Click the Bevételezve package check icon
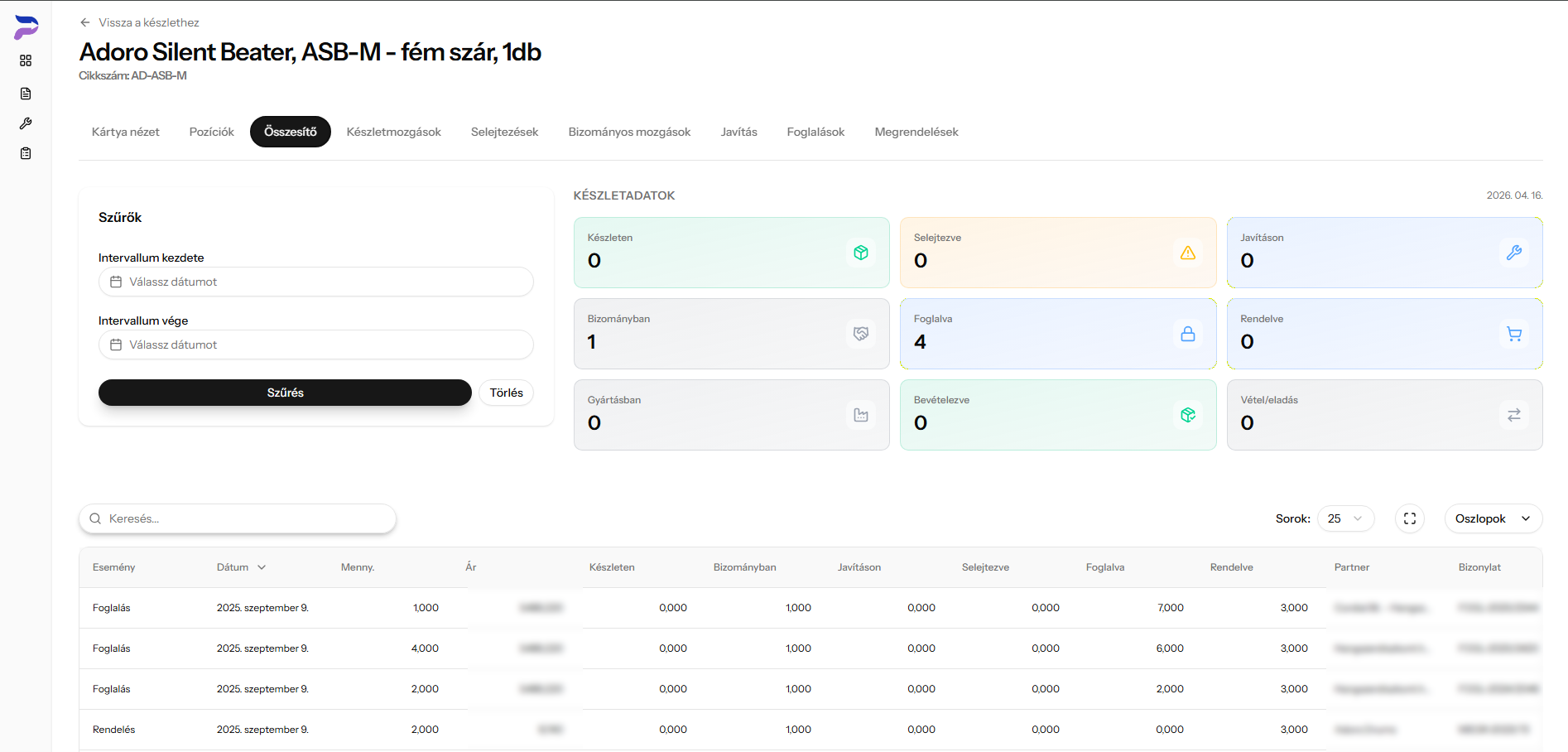 click(1188, 415)
